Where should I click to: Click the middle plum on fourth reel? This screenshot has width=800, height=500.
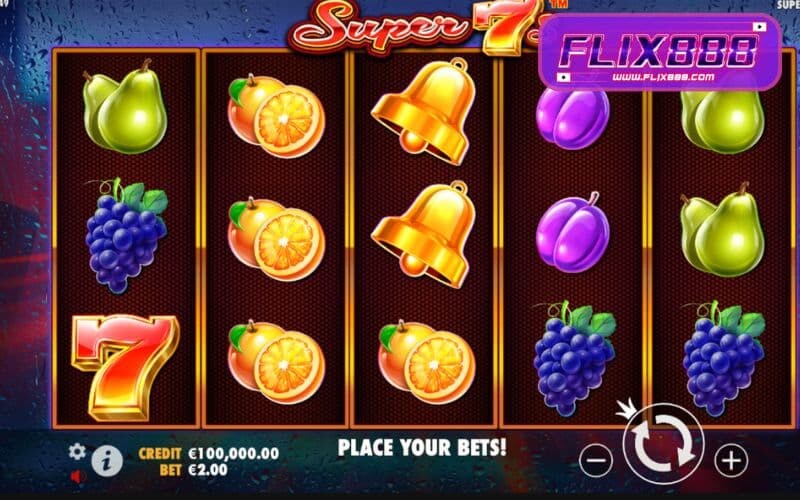572,233
